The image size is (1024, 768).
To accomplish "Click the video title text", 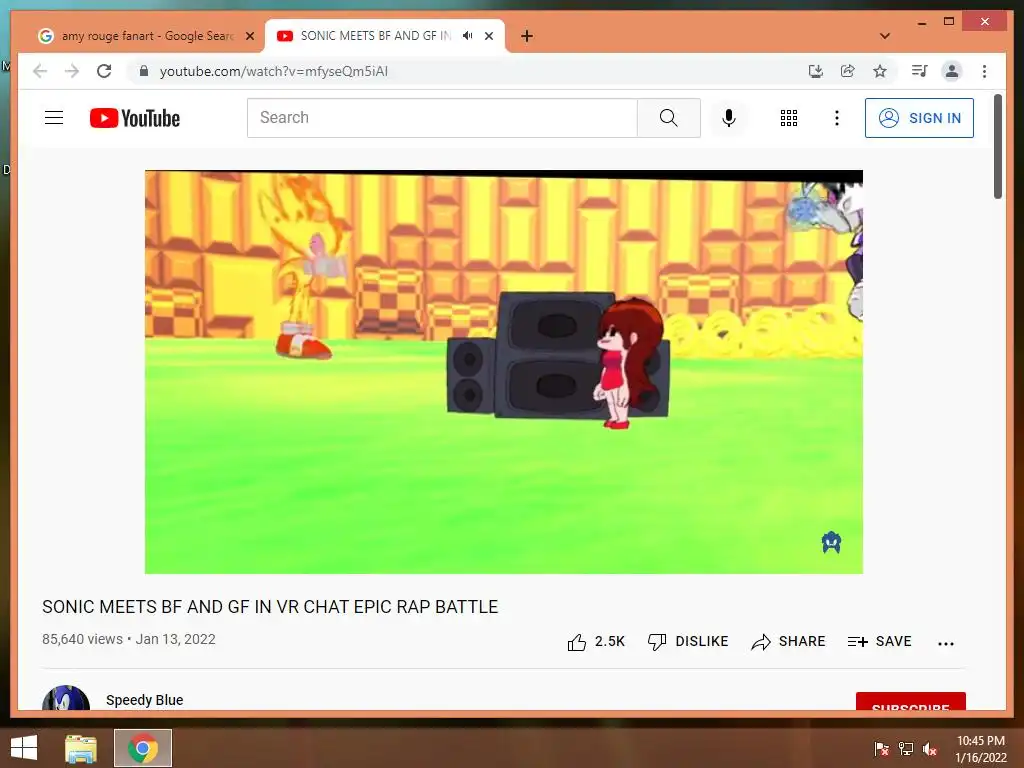I will [270, 607].
